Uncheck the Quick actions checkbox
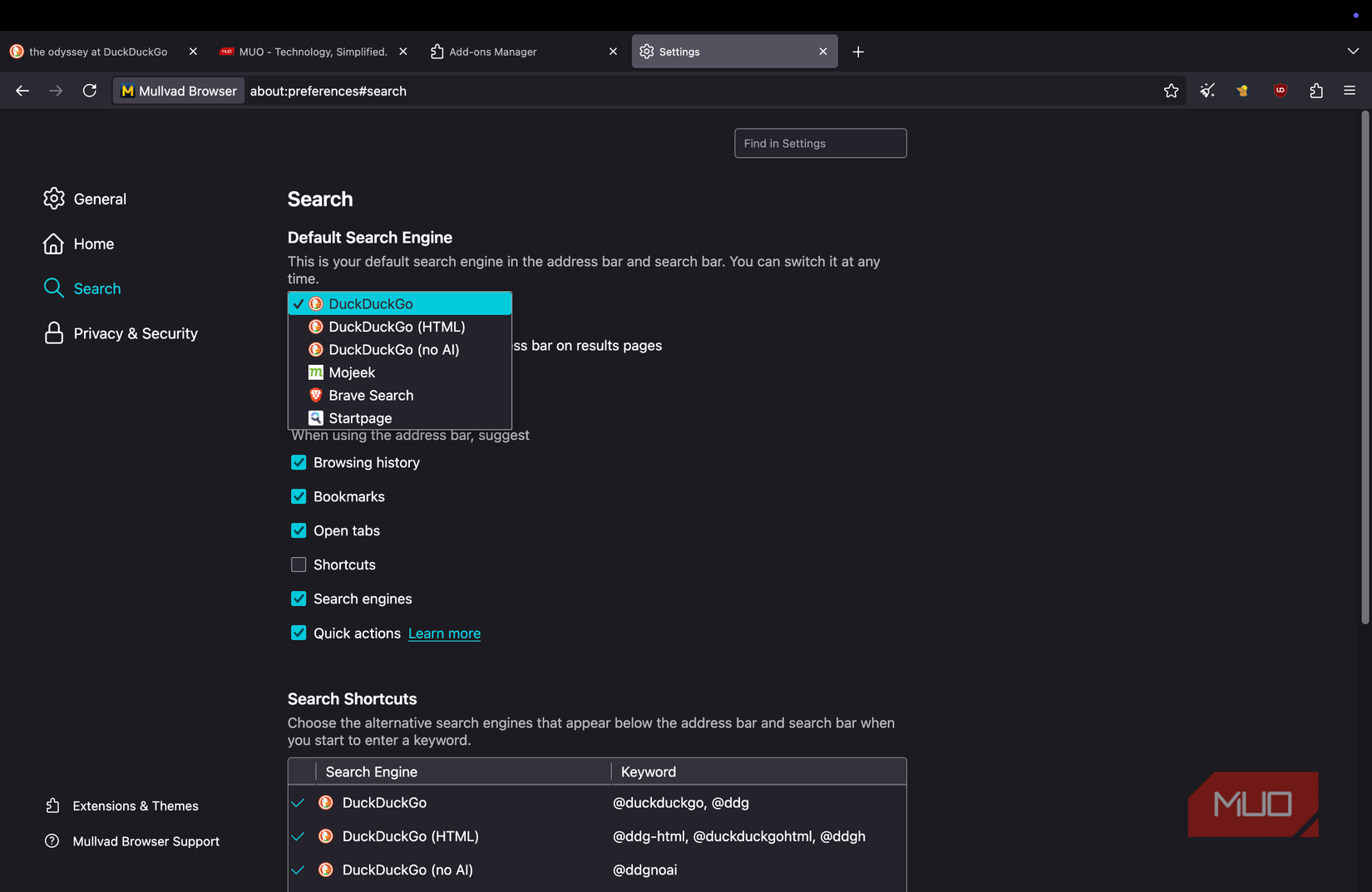The height and width of the screenshot is (892, 1372). coord(299,633)
